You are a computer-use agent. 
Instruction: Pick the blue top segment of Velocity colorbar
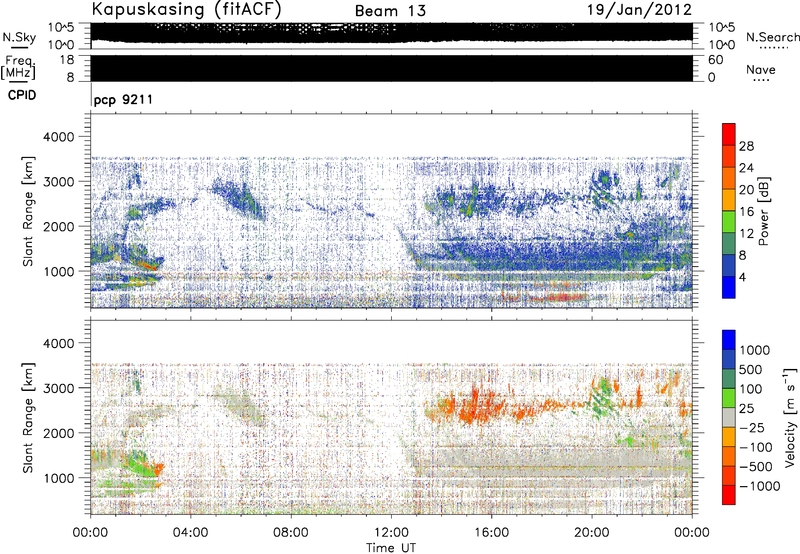click(x=729, y=340)
